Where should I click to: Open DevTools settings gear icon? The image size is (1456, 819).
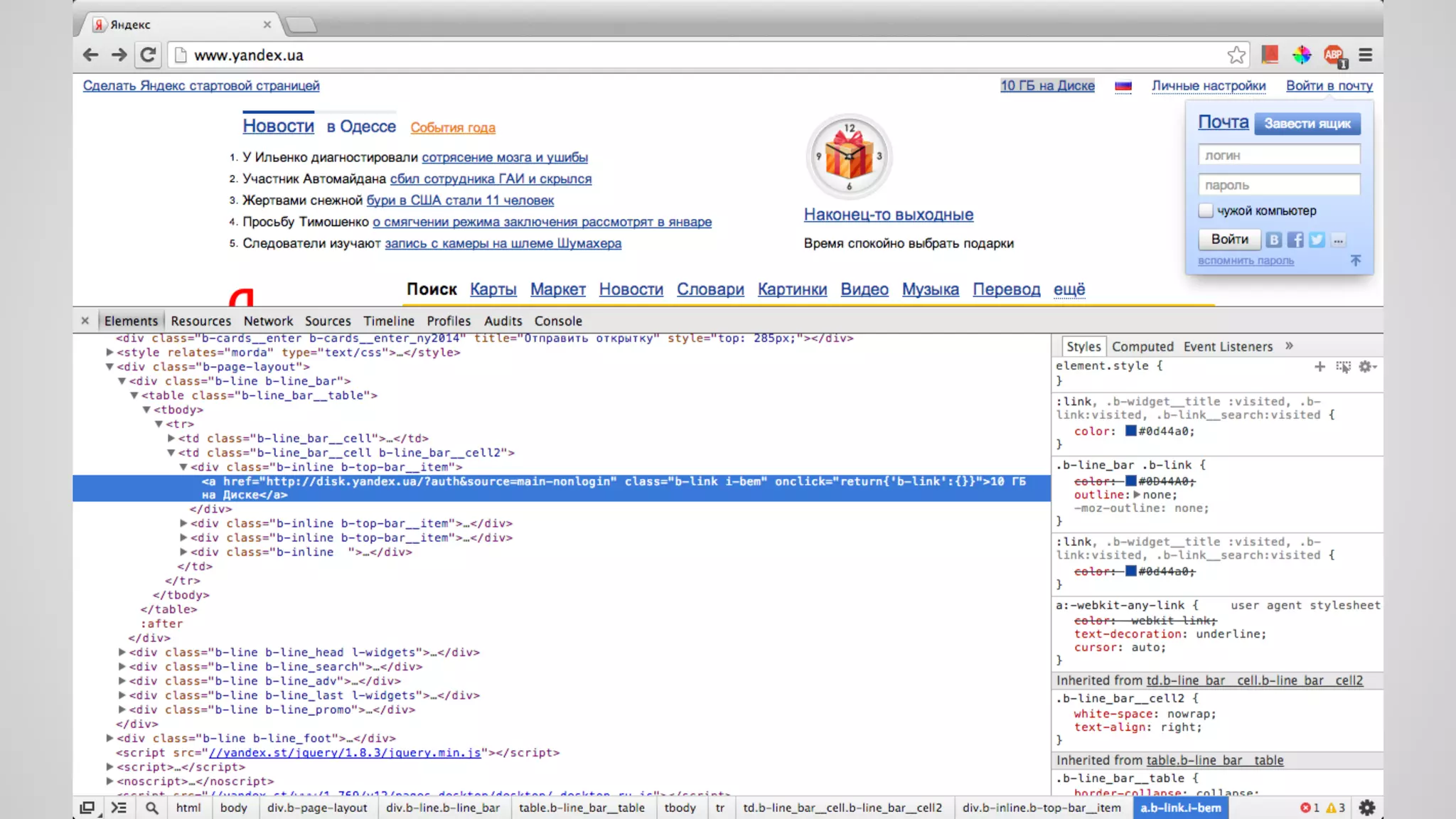1366,808
